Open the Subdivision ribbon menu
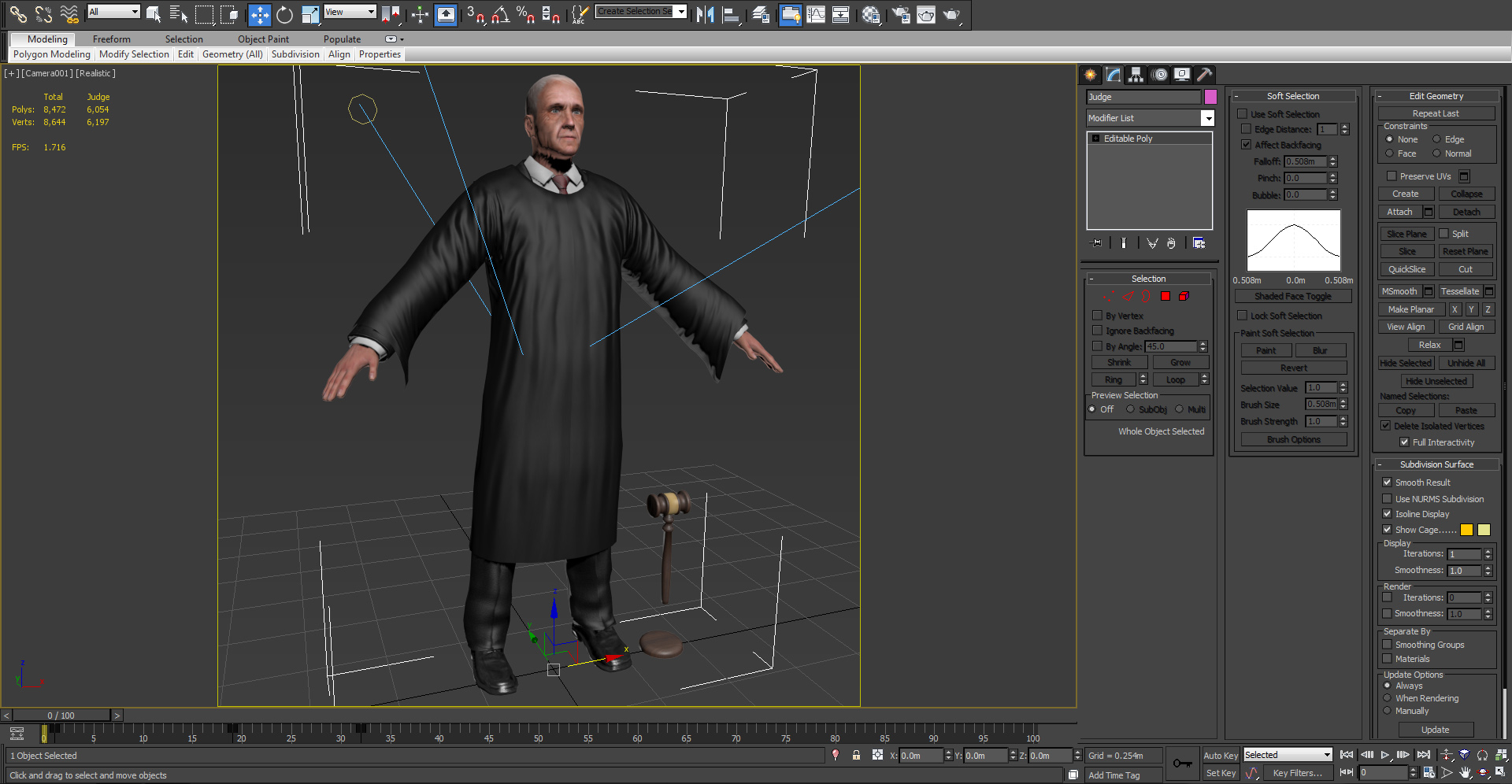The height and width of the screenshot is (784, 1512). pyautogui.click(x=295, y=54)
